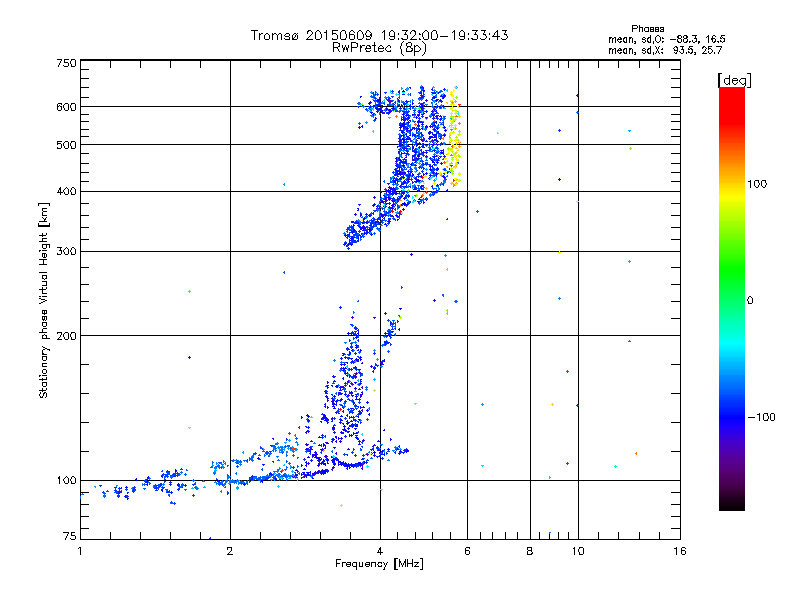The image size is (800, 600).
Task: Click the '10' frequency axis tick label
Action: pyautogui.click(x=578, y=551)
